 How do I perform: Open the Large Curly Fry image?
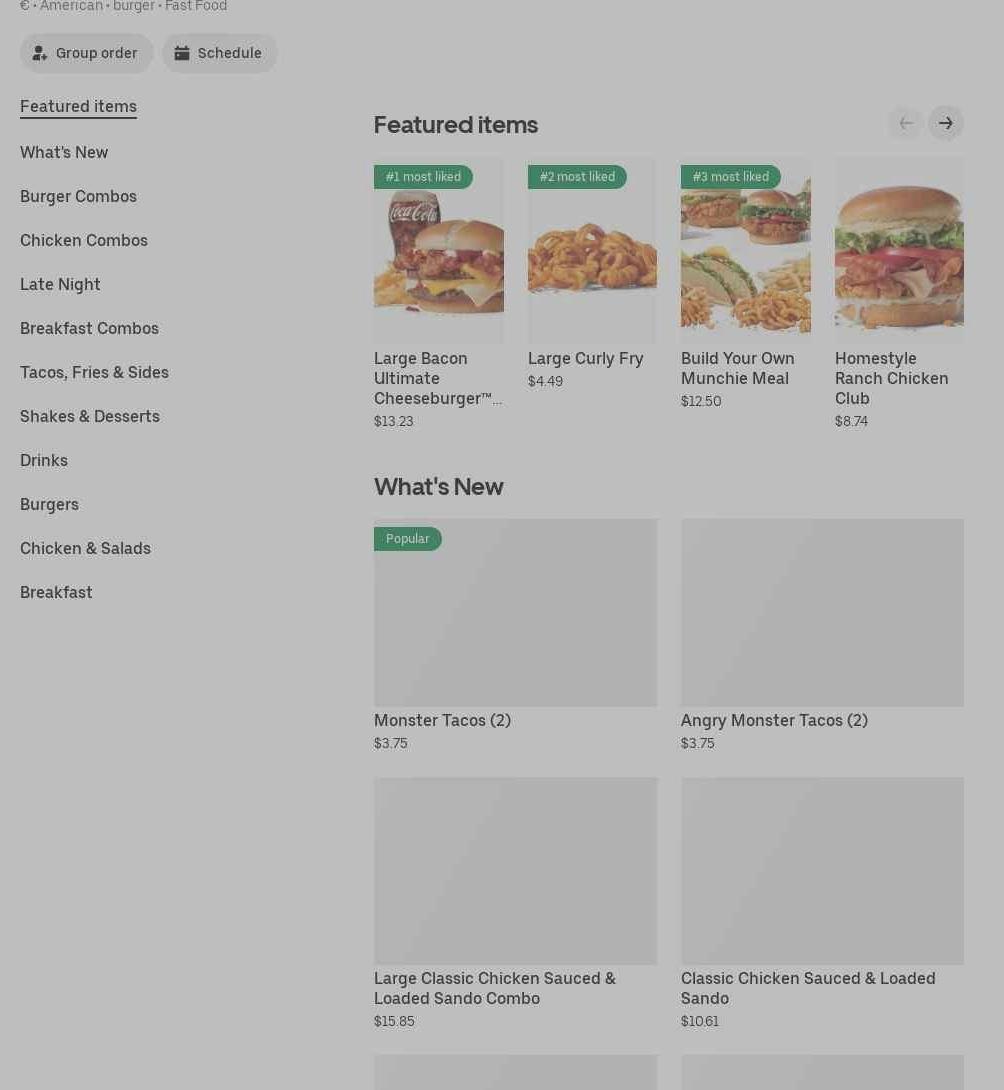(x=592, y=250)
